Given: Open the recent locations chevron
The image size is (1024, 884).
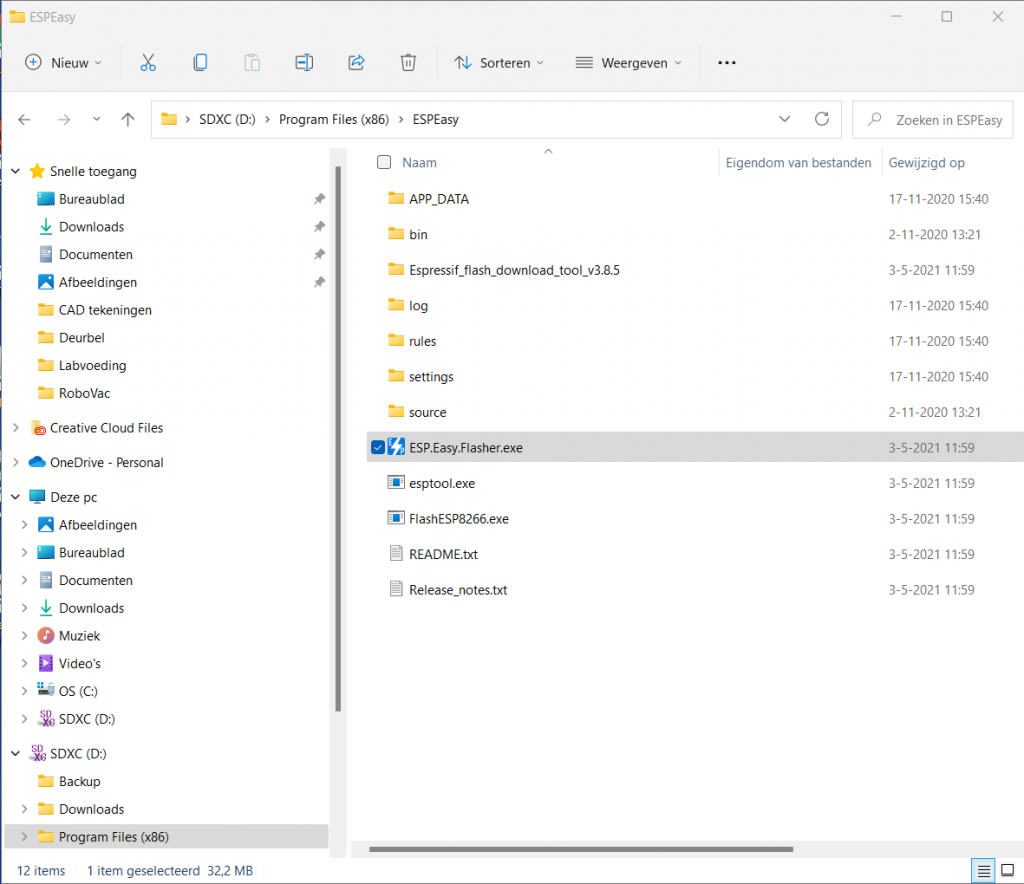Looking at the screenshot, I should (x=97, y=119).
